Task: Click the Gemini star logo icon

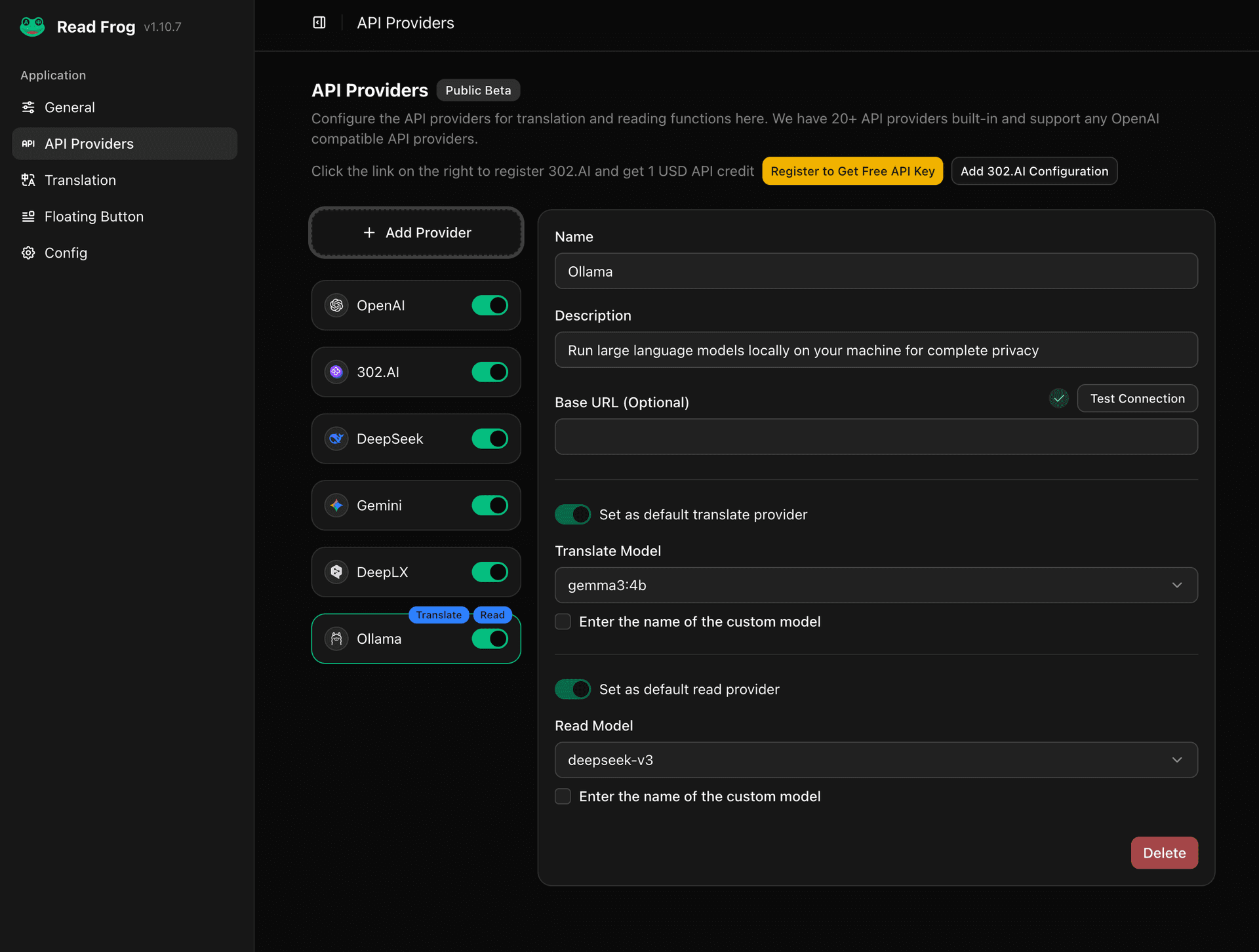Action: tap(336, 506)
